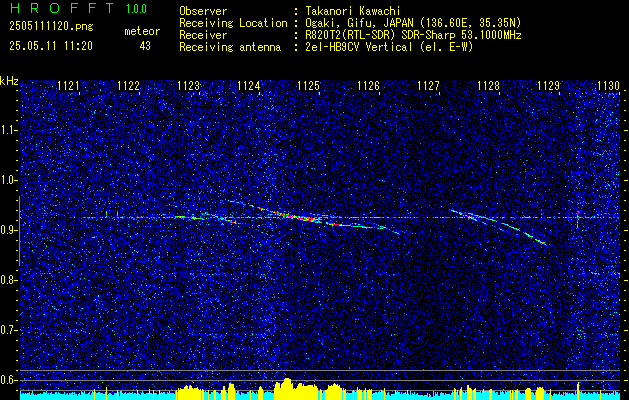This screenshot has width=629, height=400.
Task: Select the filename 2505111120.png
Action: tap(51, 27)
